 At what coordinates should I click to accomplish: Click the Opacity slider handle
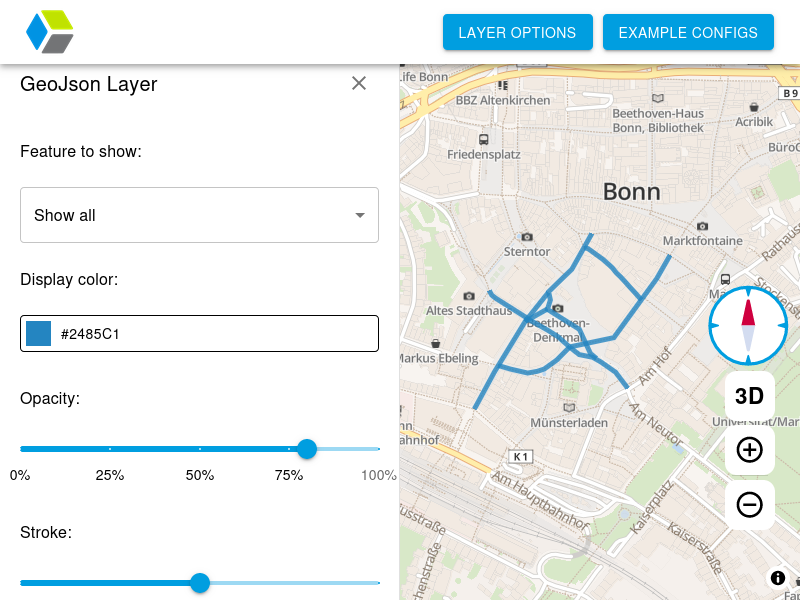307,449
